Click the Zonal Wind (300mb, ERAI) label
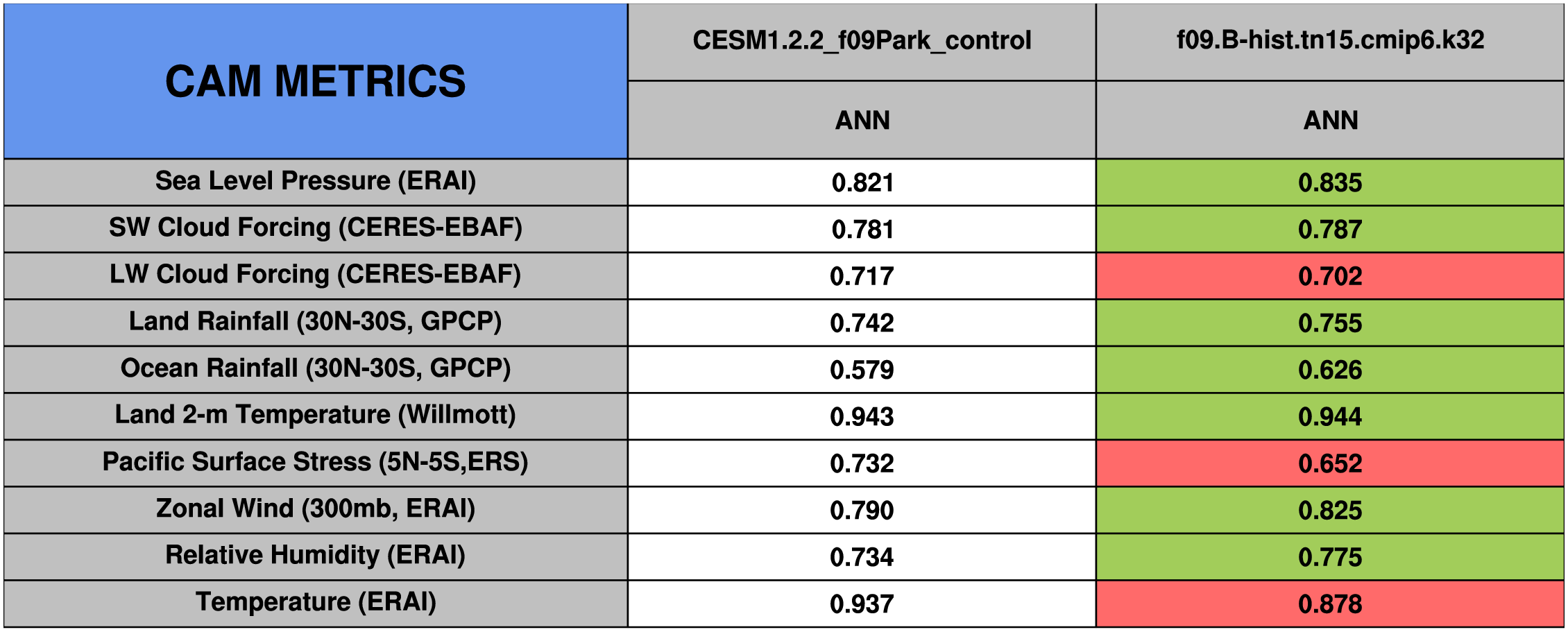The height and width of the screenshot is (632, 1568). point(316,509)
